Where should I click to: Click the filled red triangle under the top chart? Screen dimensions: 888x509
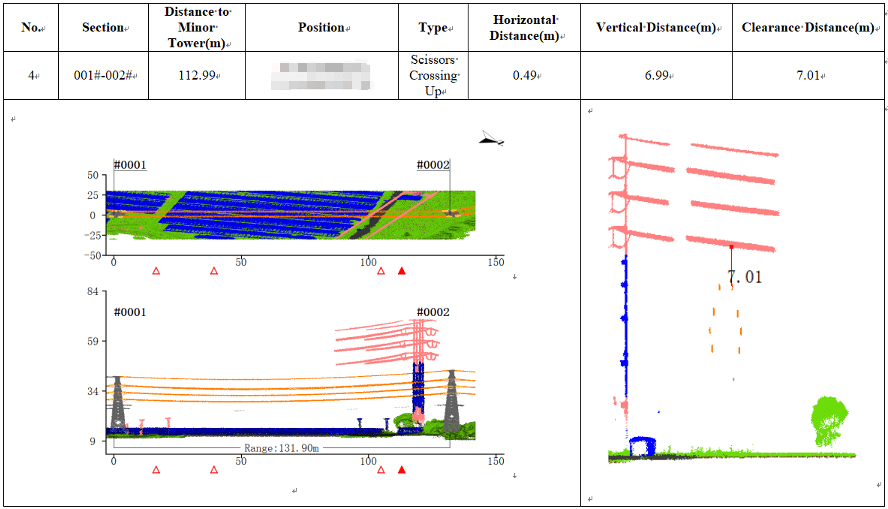point(402,271)
